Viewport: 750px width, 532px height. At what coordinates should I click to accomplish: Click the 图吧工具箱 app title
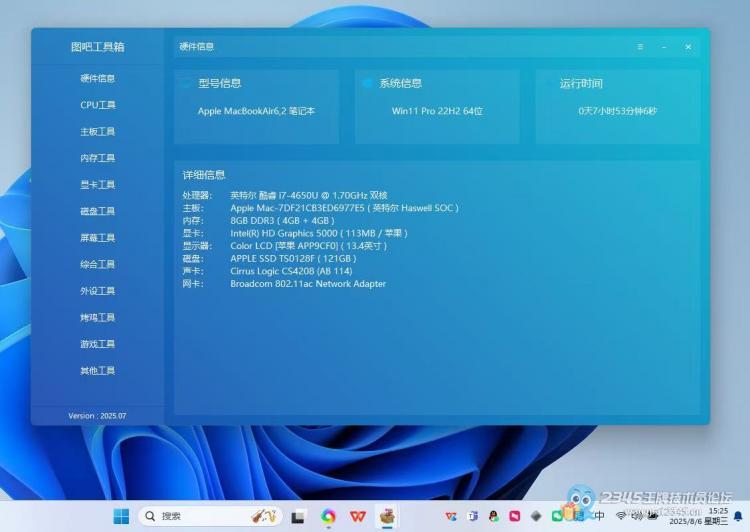[x=98, y=47]
